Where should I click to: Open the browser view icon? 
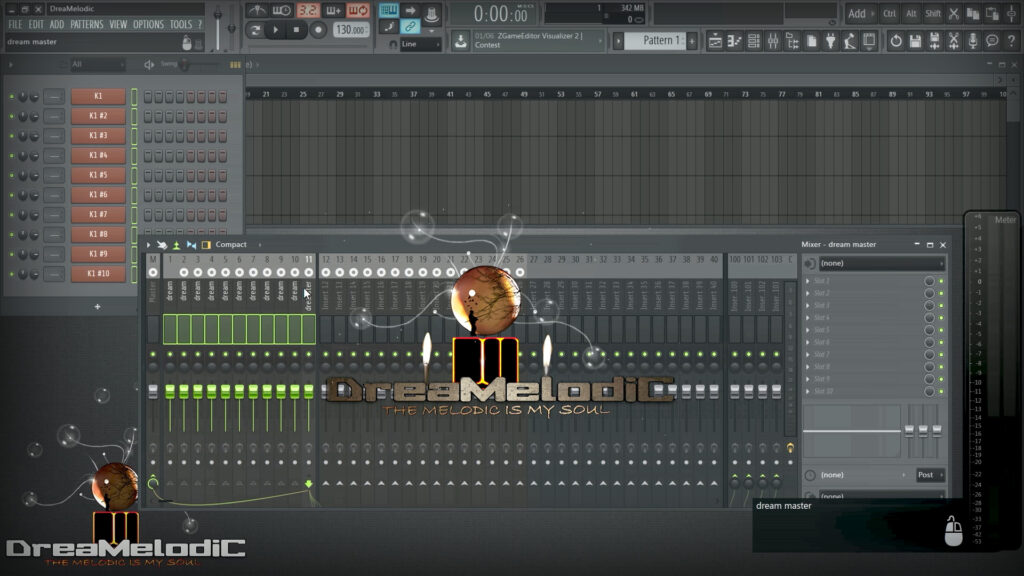point(792,41)
